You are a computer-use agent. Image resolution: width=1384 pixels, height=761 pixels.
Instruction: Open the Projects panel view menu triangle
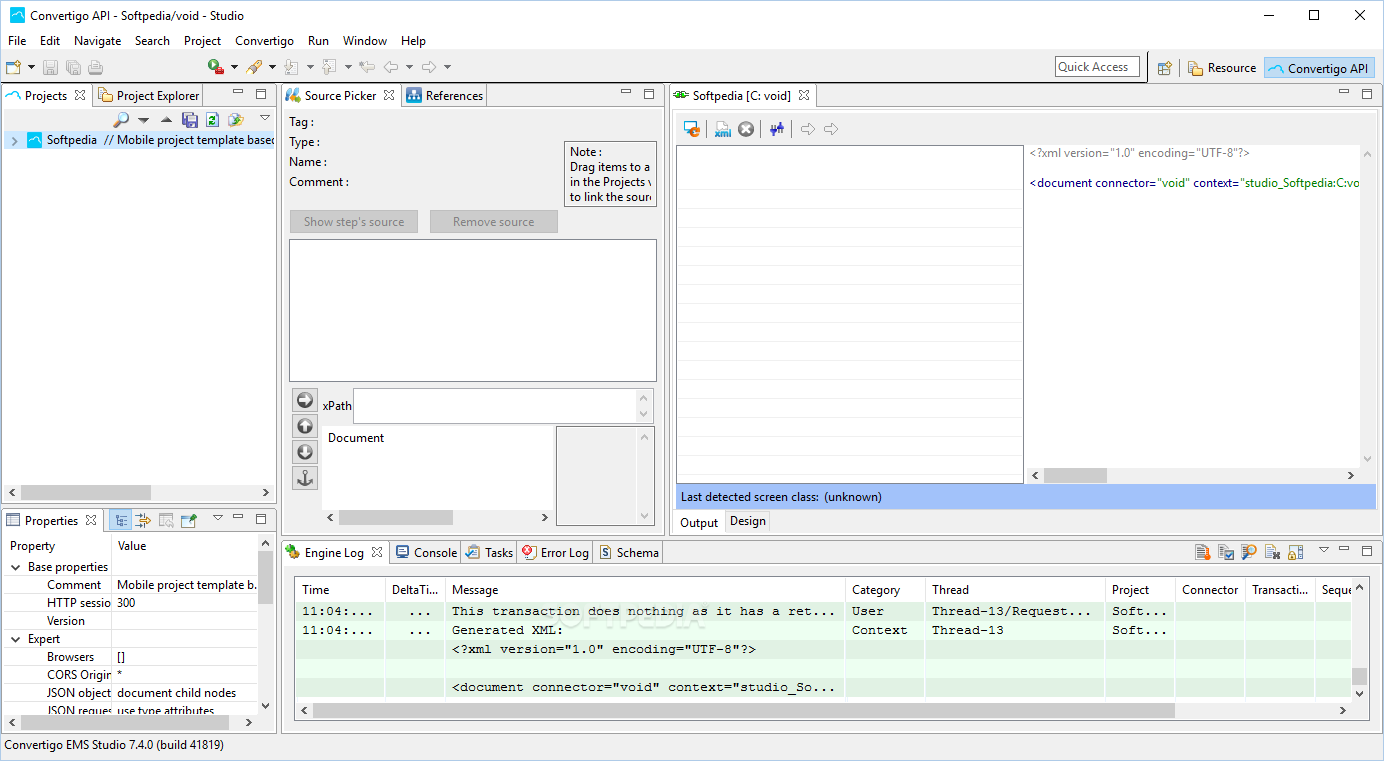[265, 118]
